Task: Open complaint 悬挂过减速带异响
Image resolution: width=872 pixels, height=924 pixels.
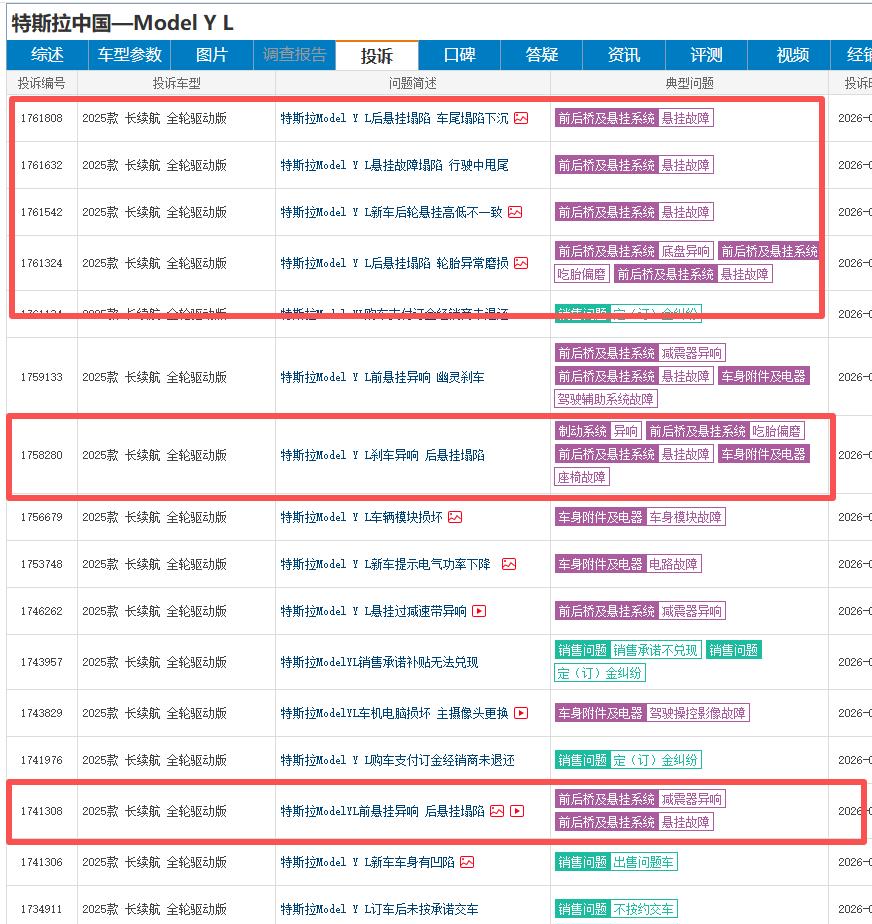Action: click(x=374, y=611)
